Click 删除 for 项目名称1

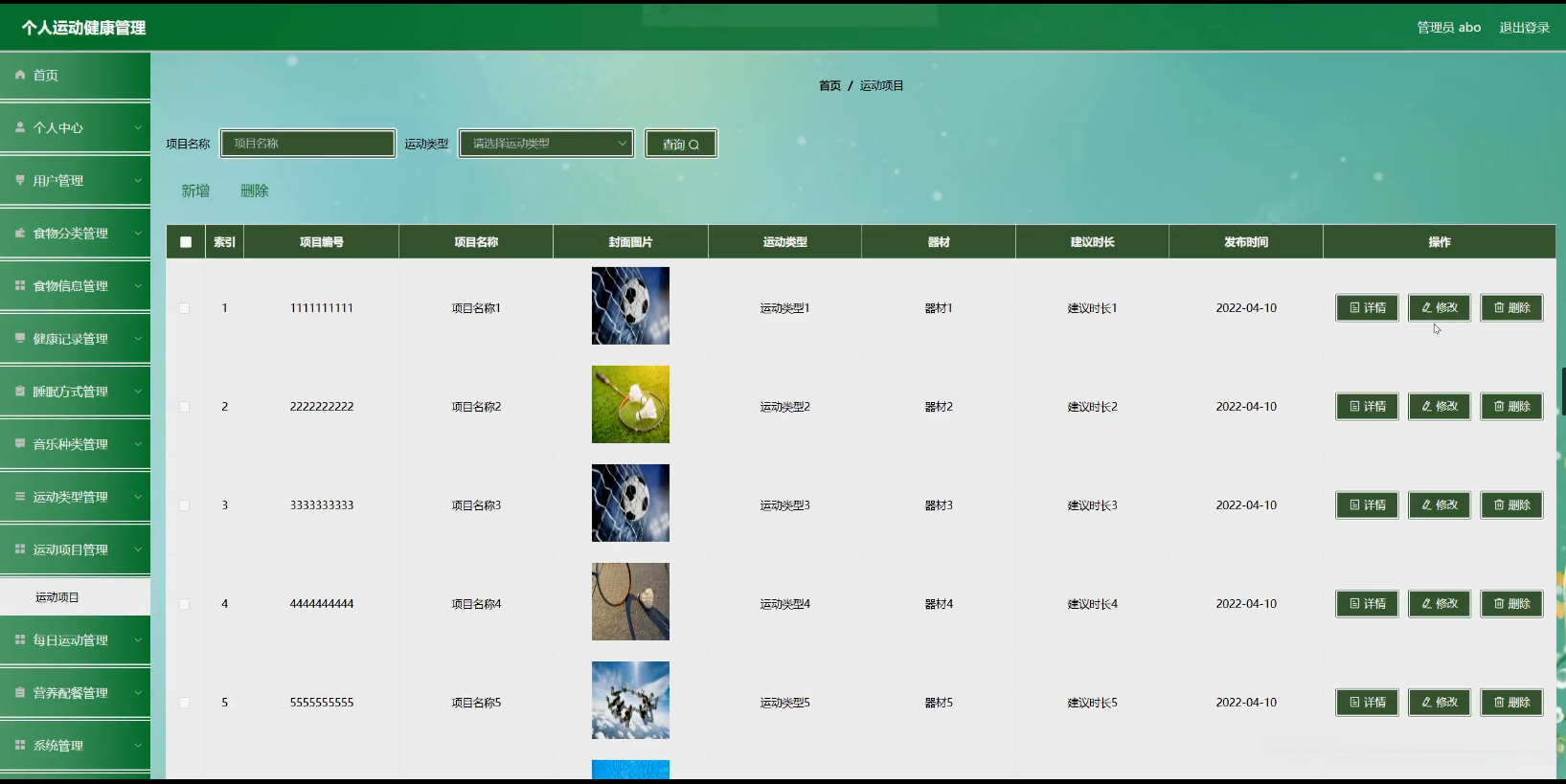(x=1511, y=308)
